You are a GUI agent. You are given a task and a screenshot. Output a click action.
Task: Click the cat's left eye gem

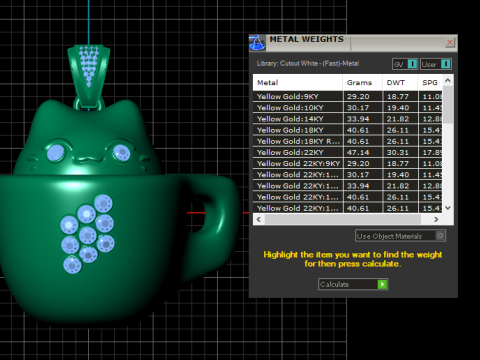(x=55, y=153)
